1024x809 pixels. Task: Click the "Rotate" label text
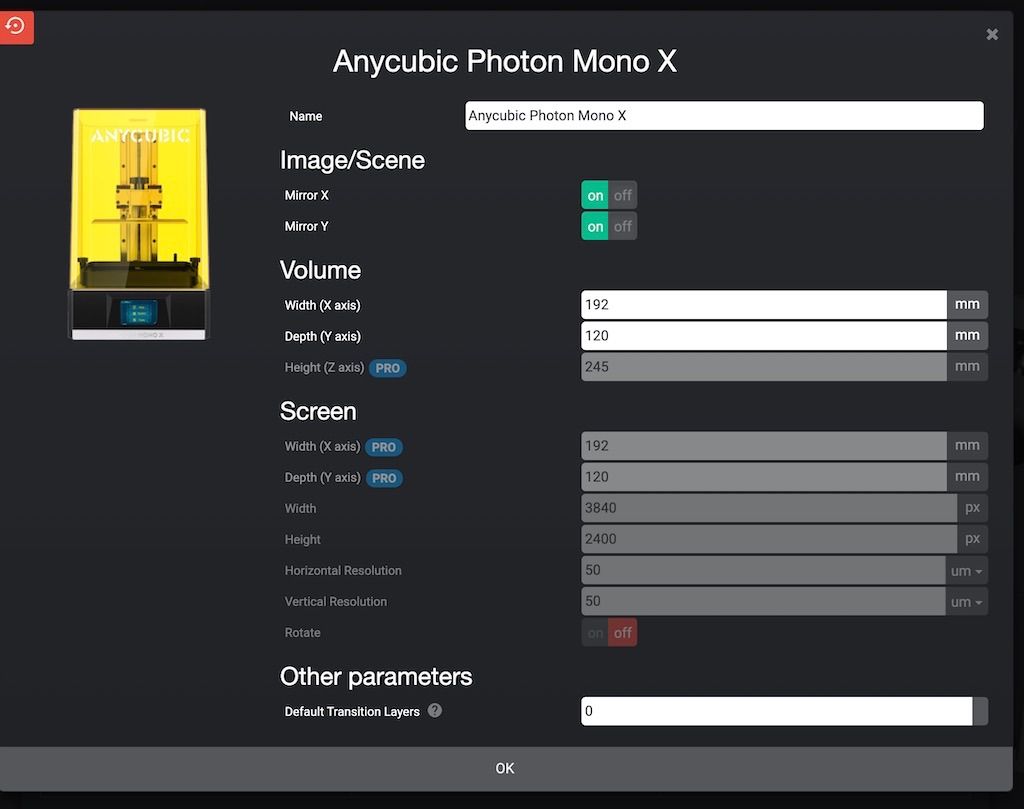point(302,633)
